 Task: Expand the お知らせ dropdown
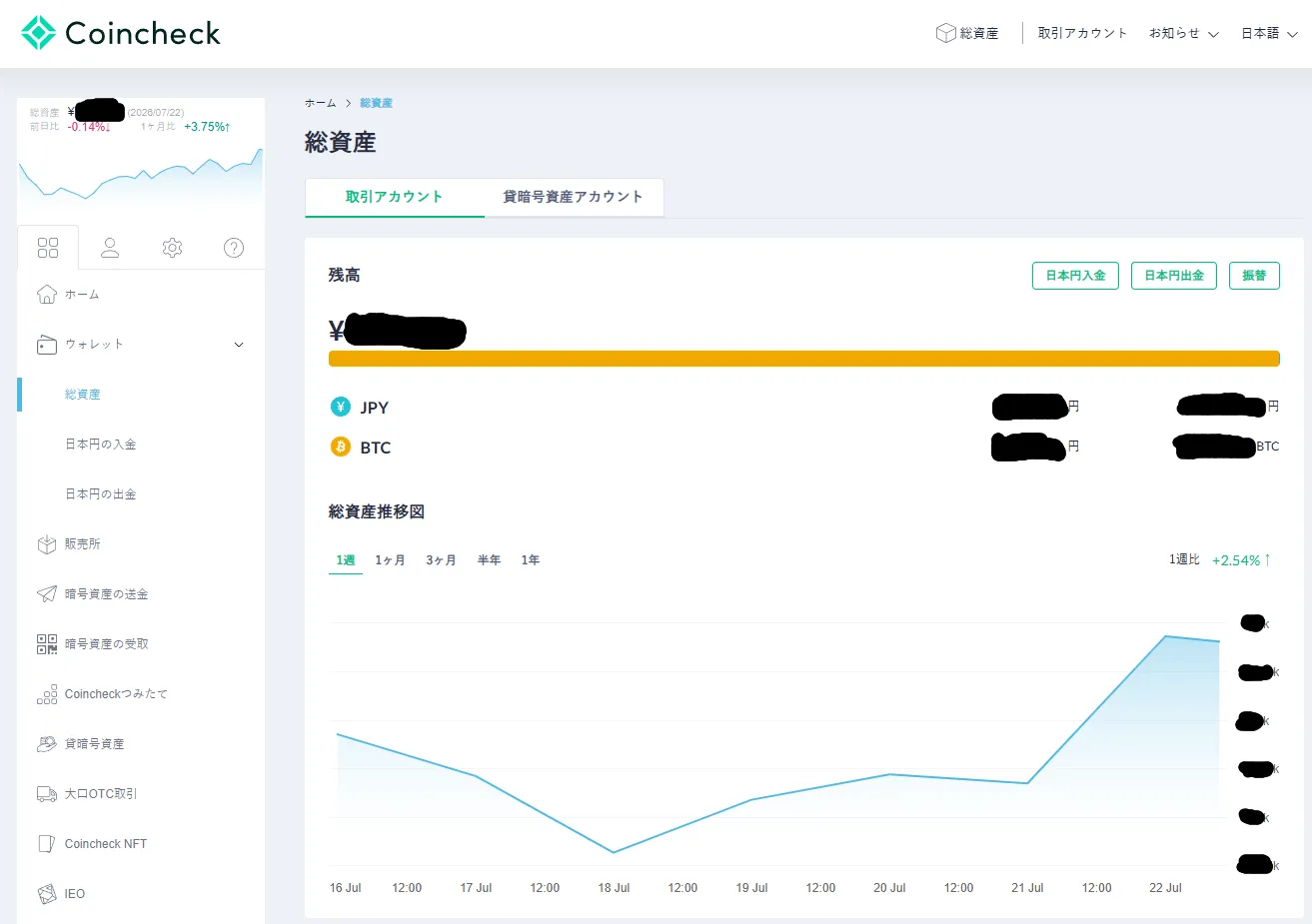[x=1184, y=33]
